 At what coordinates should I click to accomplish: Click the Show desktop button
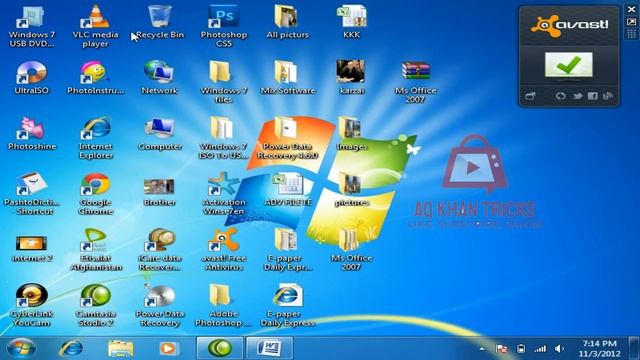(x=634, y=348)
